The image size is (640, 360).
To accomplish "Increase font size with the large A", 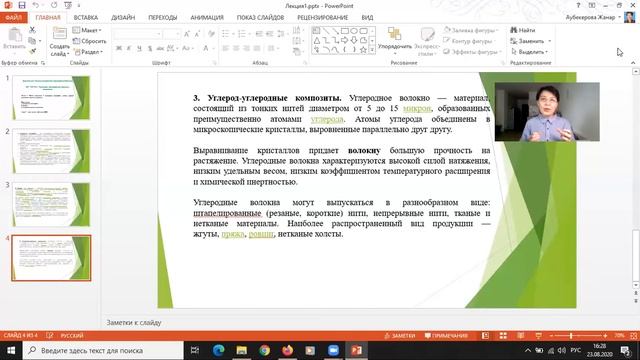I will [187, 34].
